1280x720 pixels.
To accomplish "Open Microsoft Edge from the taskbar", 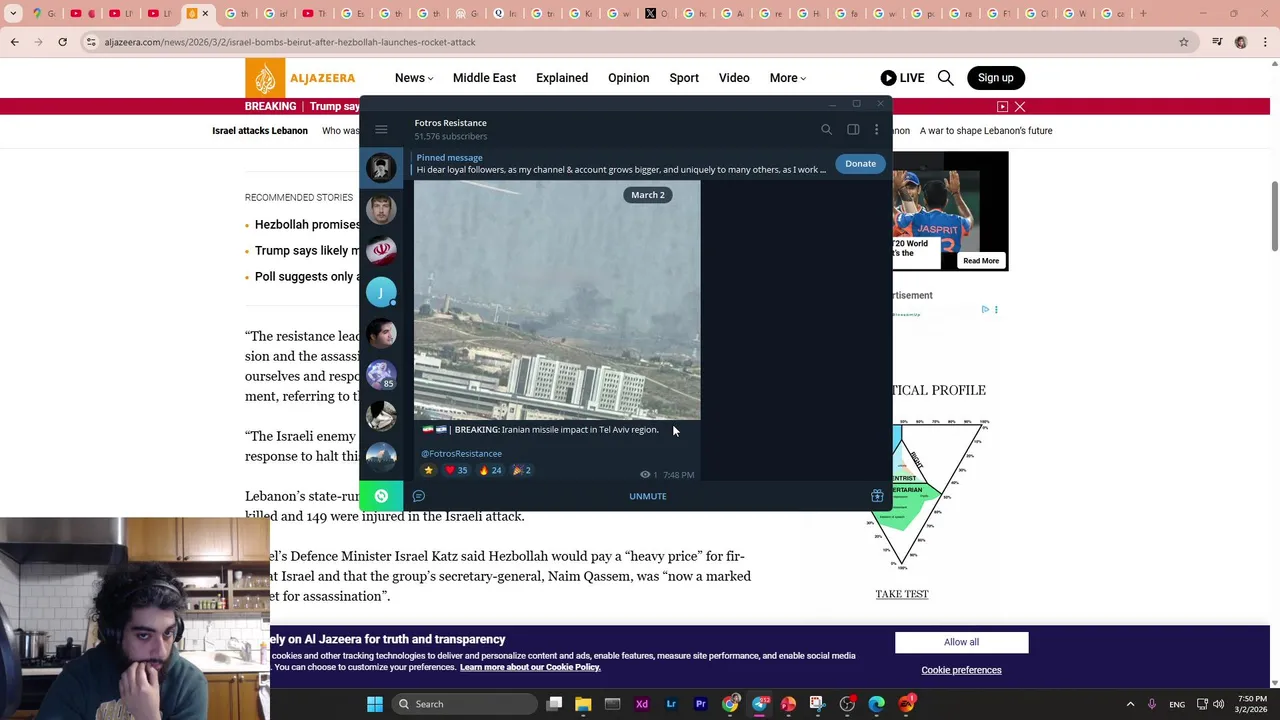I will (877, 704).
